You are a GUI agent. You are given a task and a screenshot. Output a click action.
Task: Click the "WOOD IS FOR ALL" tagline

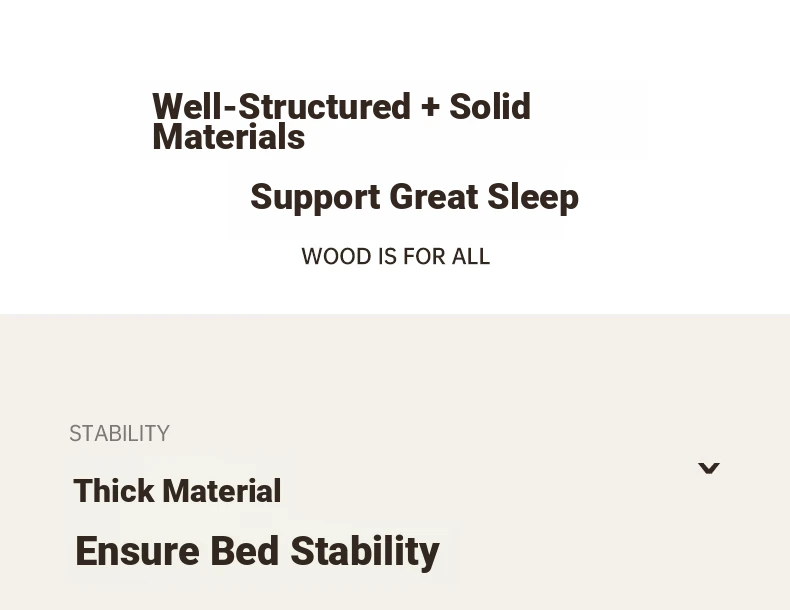(x=395, y=257)
